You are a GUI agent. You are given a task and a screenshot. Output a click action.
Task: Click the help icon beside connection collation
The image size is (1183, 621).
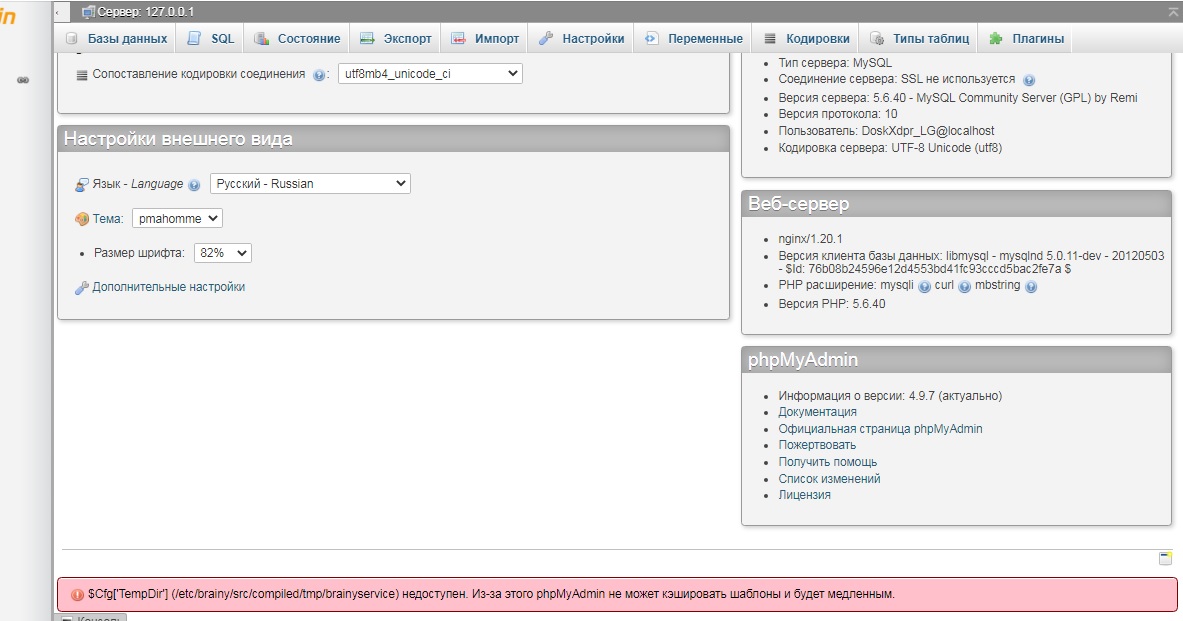tap(320, 75)
